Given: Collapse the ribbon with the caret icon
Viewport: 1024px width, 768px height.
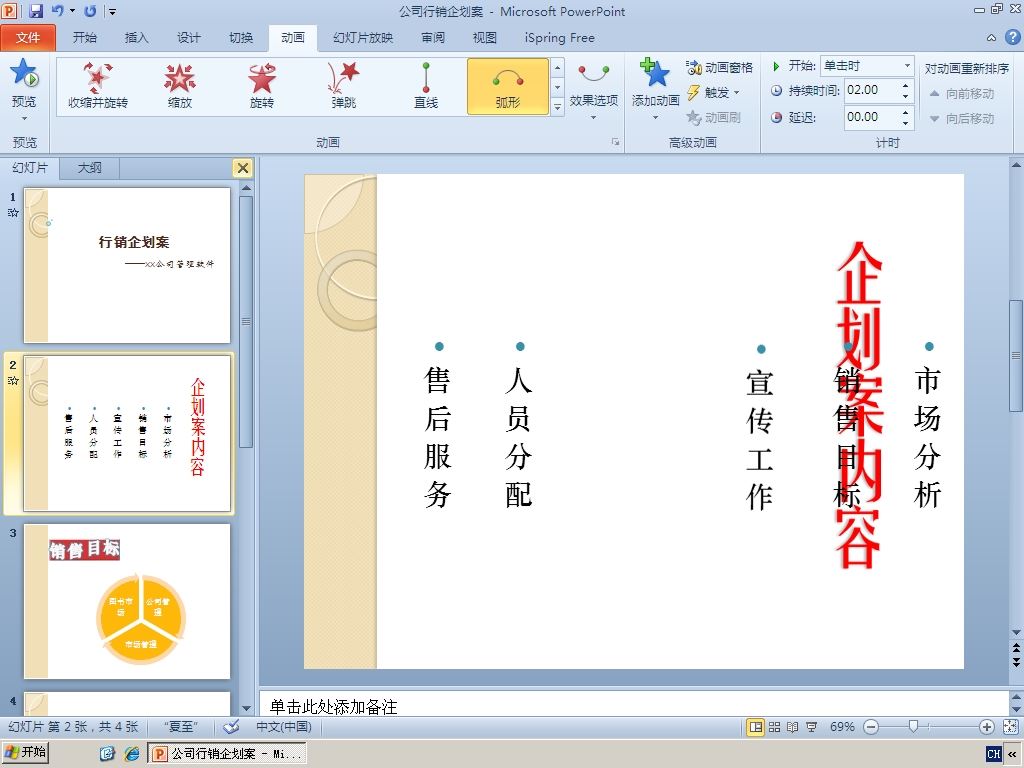Looking at the screenshot, I should [991, 38].
